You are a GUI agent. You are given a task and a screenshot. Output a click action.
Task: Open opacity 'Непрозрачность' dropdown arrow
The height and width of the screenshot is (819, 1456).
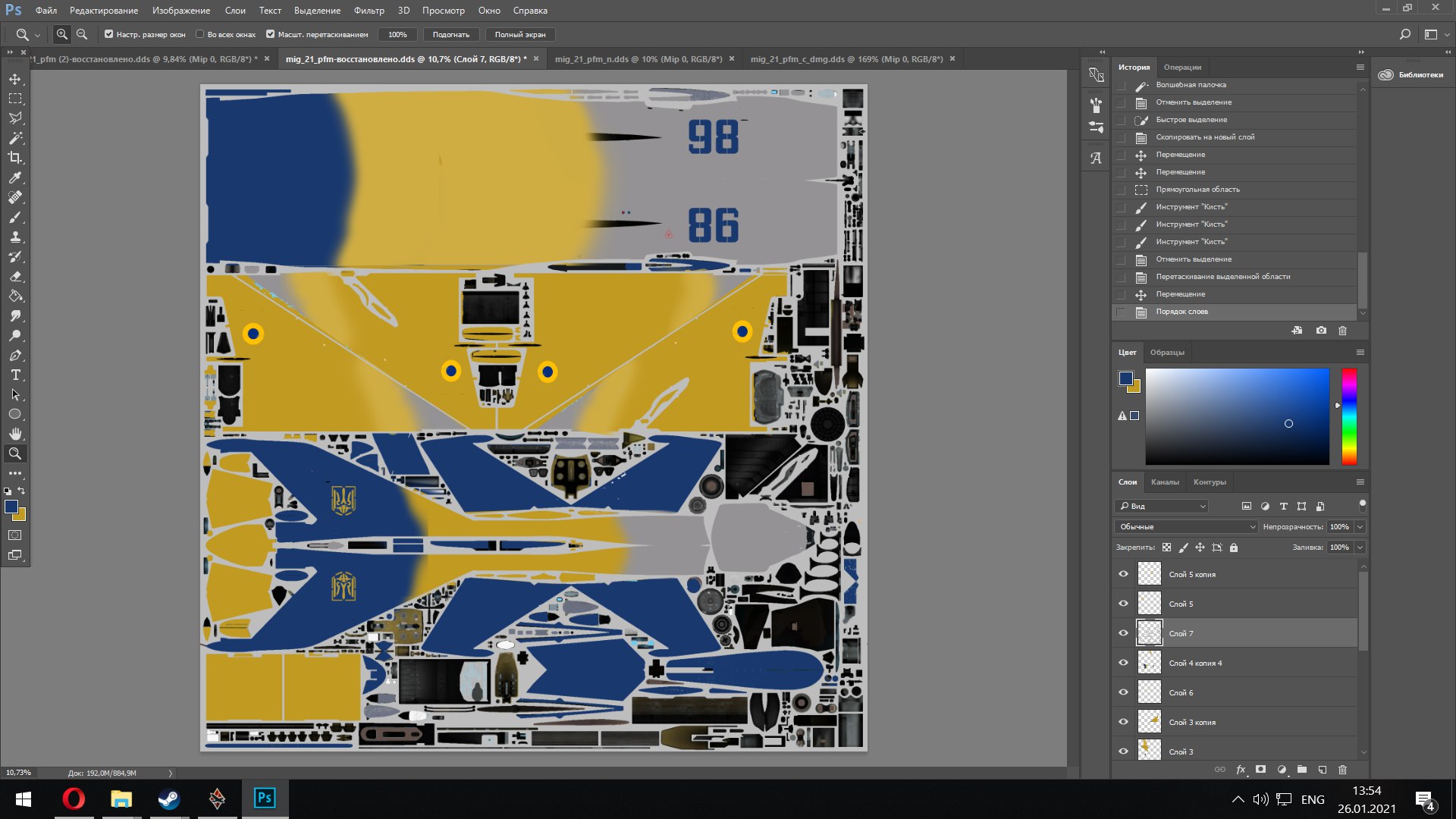[x=1360, y=527]
